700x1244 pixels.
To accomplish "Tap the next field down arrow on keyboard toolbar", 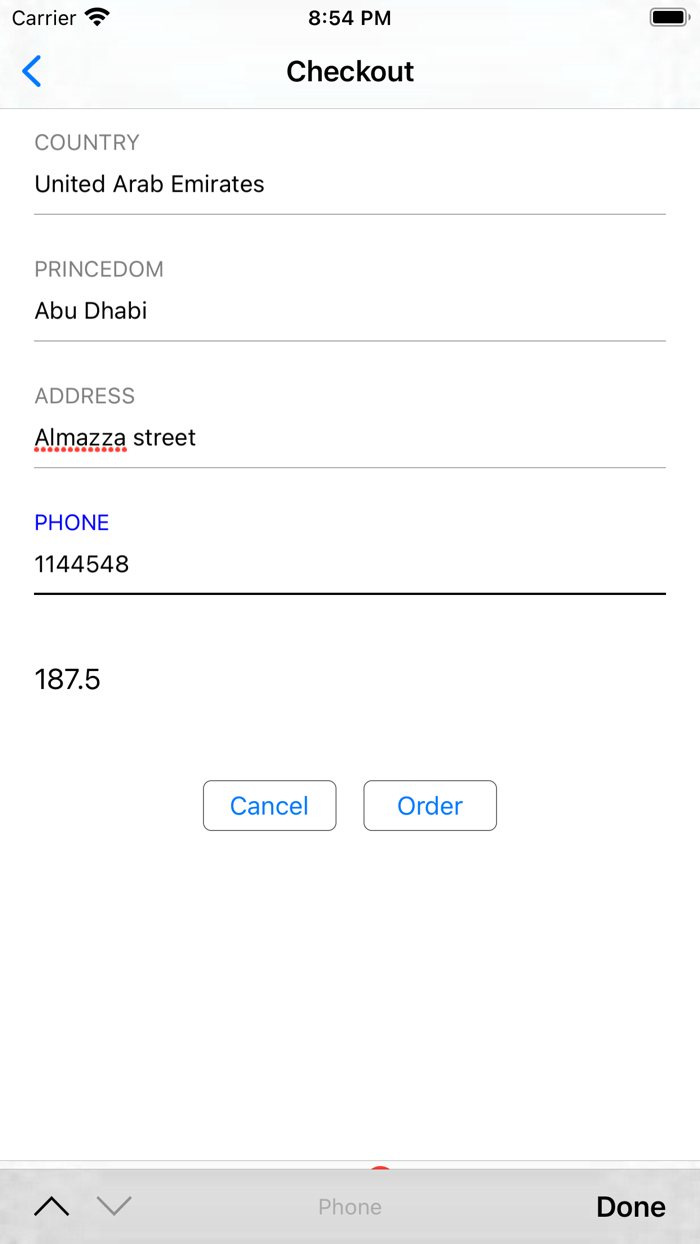I will [x=114, y=1206].
